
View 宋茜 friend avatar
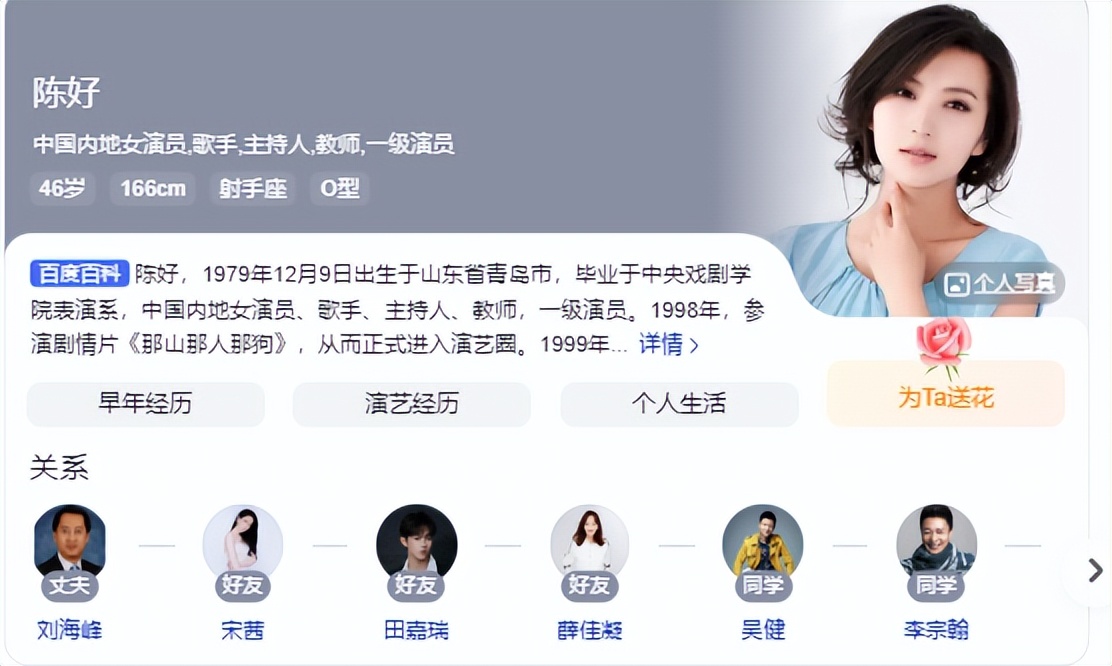pos(243,544)
